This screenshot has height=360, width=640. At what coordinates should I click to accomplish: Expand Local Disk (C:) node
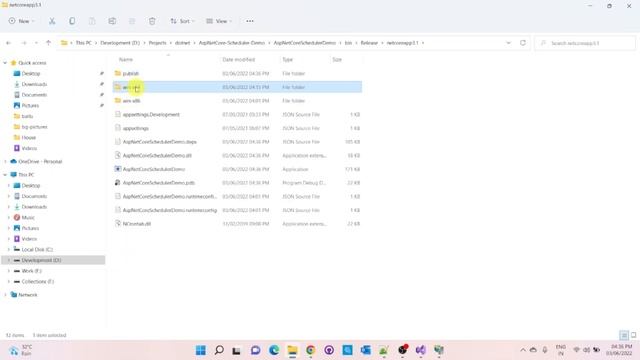9,249
